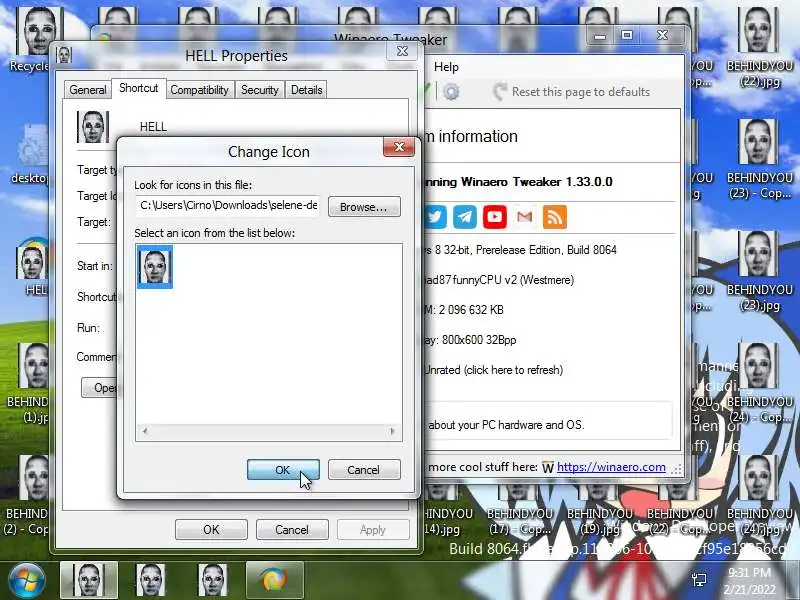Image resolution: width=800 pixels, height=600 pixels.
Task: Select HELL shortcut icon on desktop
Action: click(32, 265)
